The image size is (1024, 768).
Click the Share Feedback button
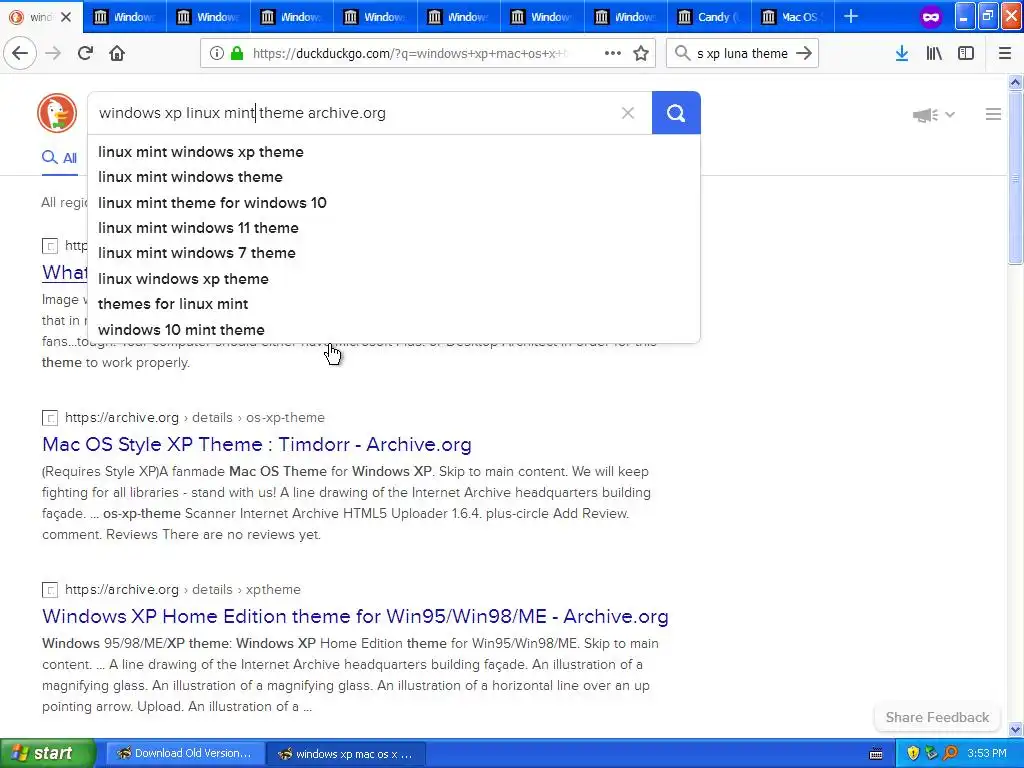click(x=937, y=717)
